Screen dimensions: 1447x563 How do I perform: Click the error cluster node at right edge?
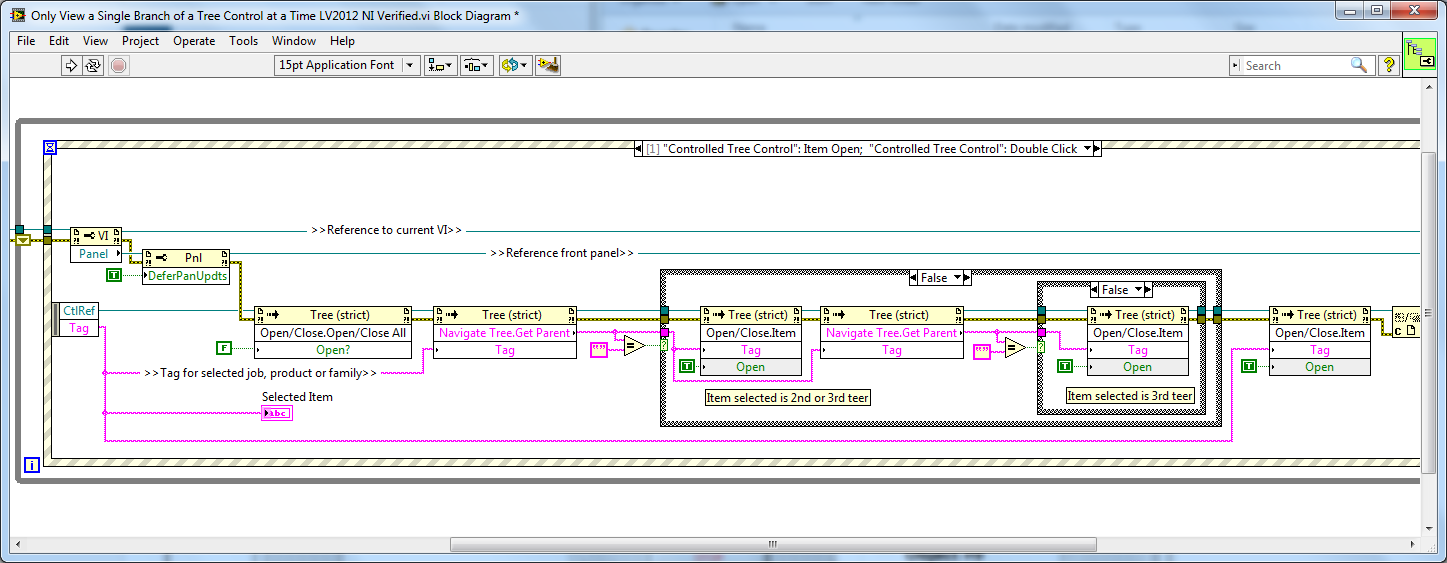(1405, 322)
